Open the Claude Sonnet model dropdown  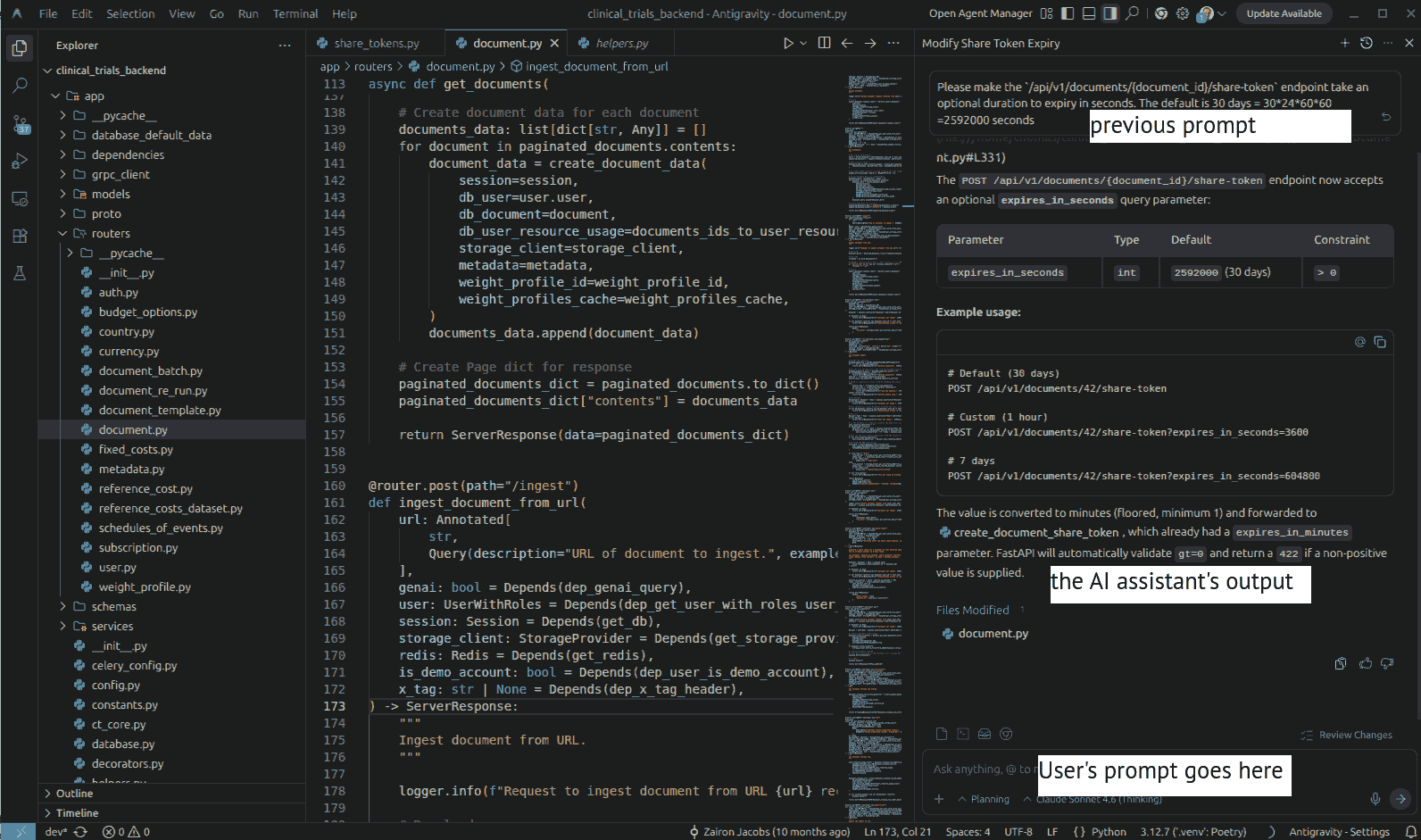[1098, 799]
